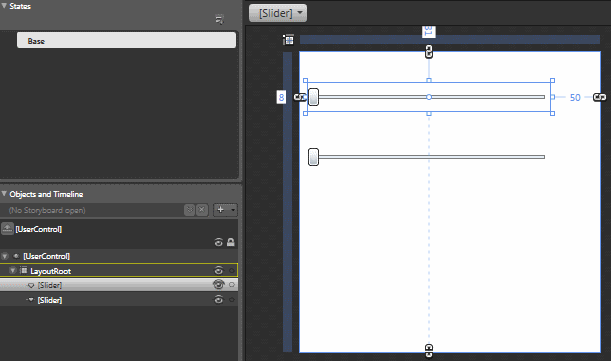Click the left margin value 8

pyautogui.click(x=281, y=97)
